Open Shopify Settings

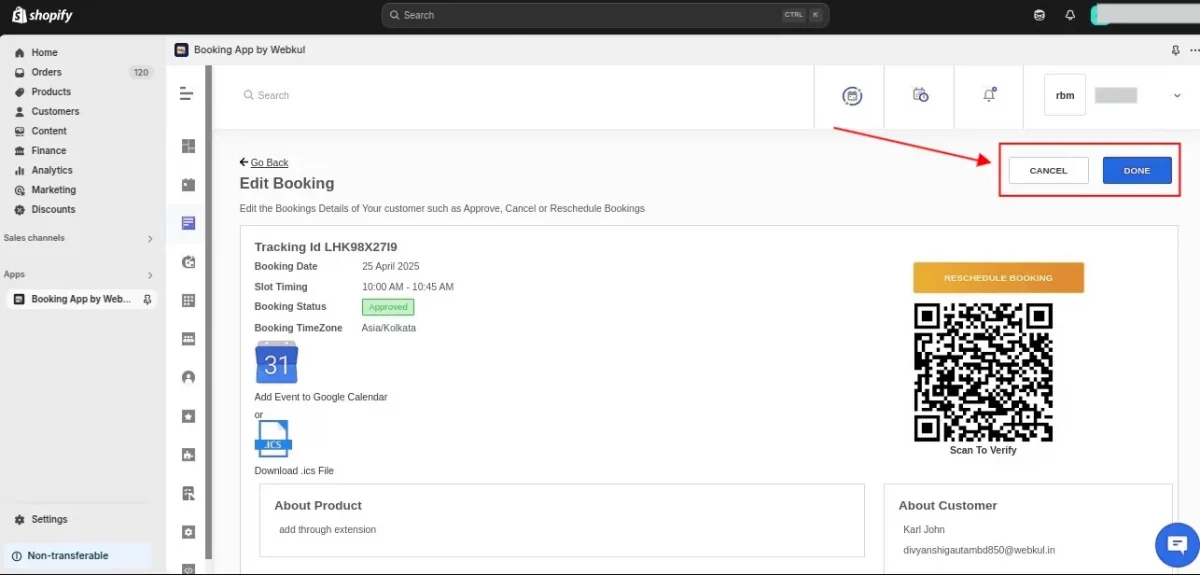pos(49,520)
